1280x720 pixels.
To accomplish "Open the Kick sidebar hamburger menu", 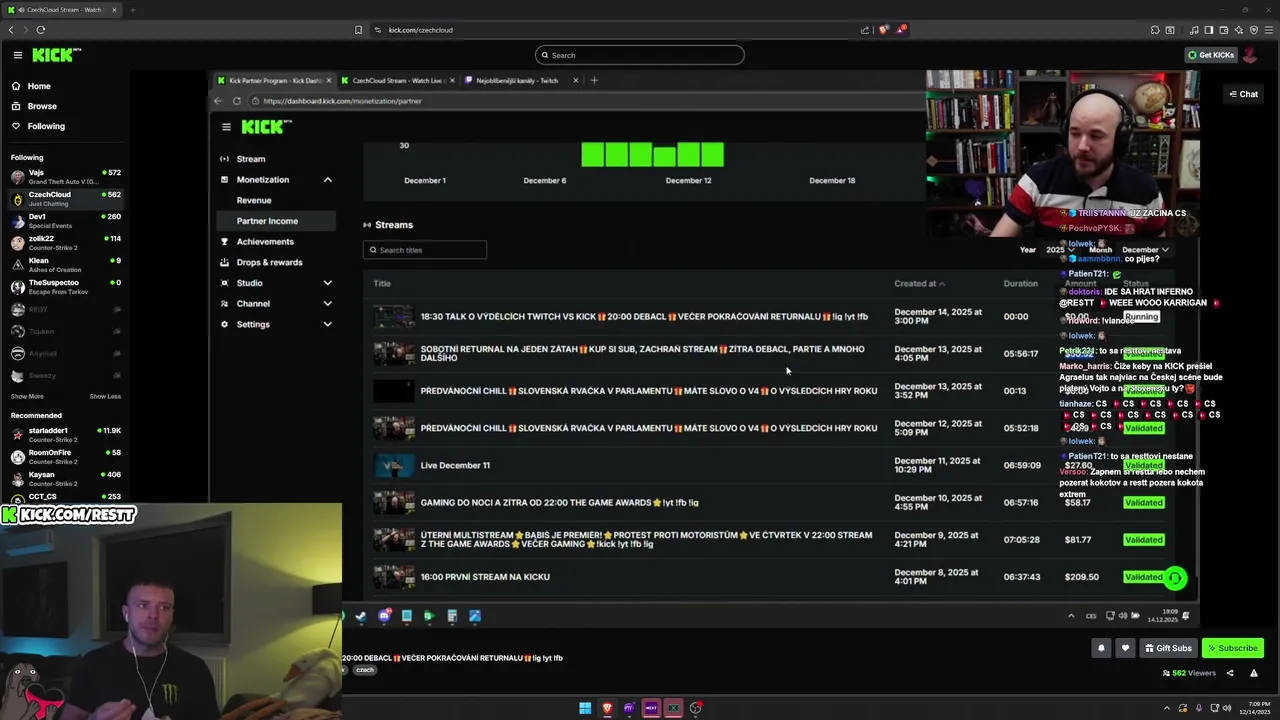I will 17,55.
